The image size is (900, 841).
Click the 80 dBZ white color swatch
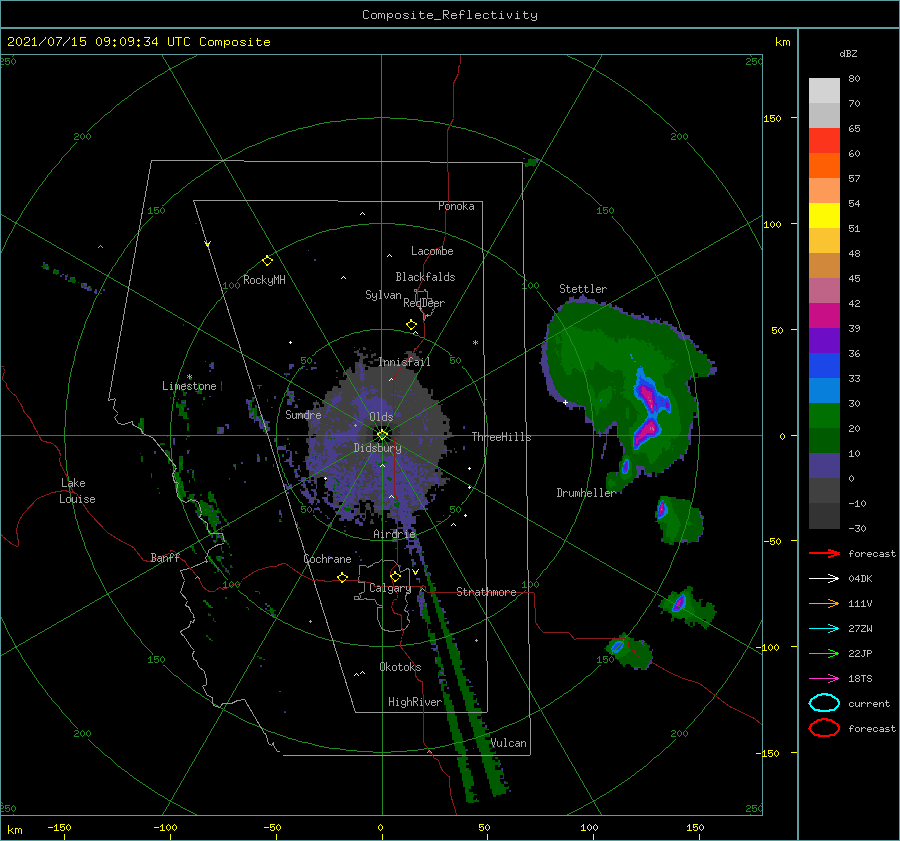[x=824, y=91]
